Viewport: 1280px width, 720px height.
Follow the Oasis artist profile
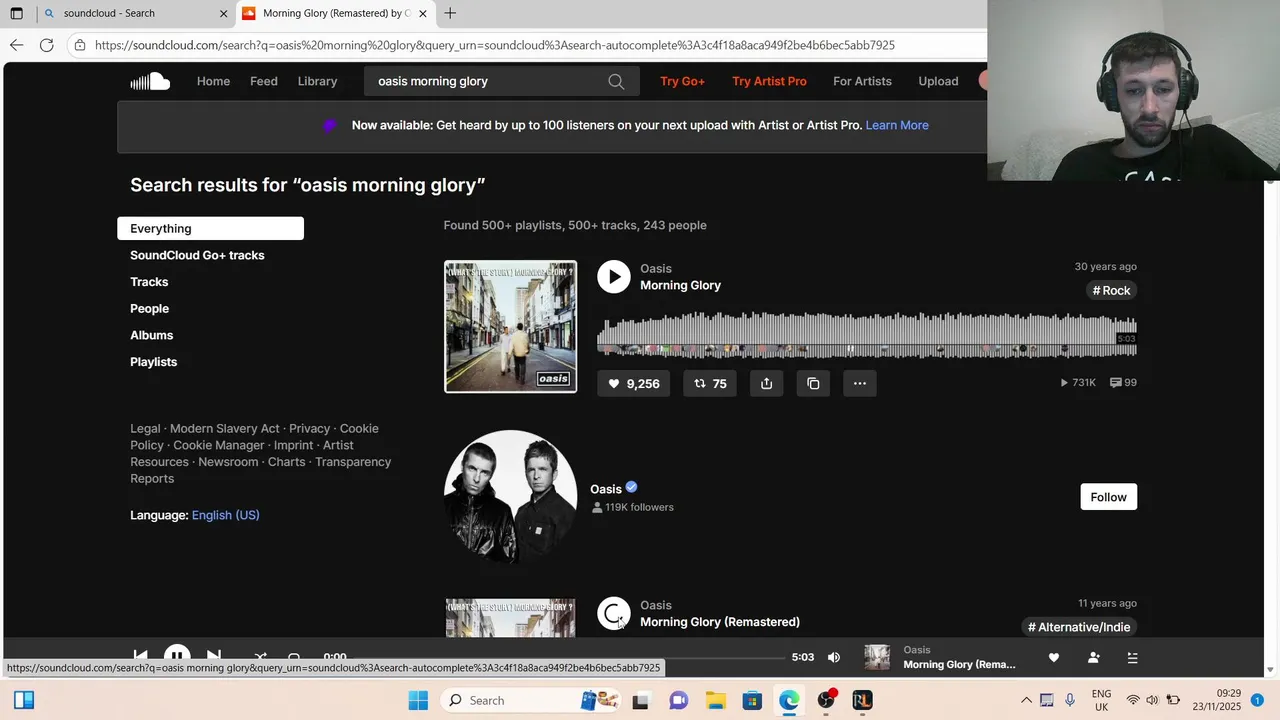click(x=1108, y=497)
